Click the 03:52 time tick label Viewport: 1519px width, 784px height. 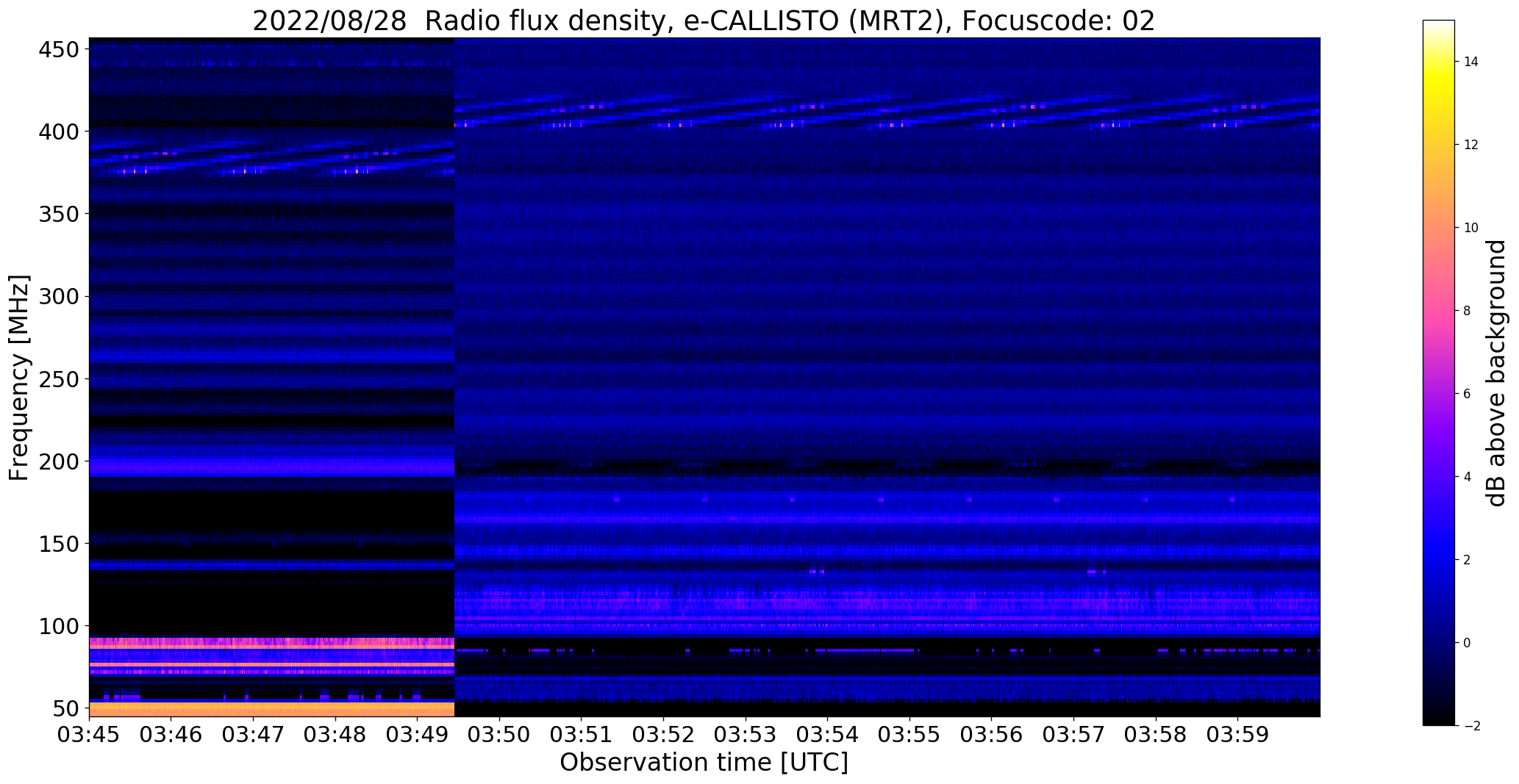(x=664, y=733)
